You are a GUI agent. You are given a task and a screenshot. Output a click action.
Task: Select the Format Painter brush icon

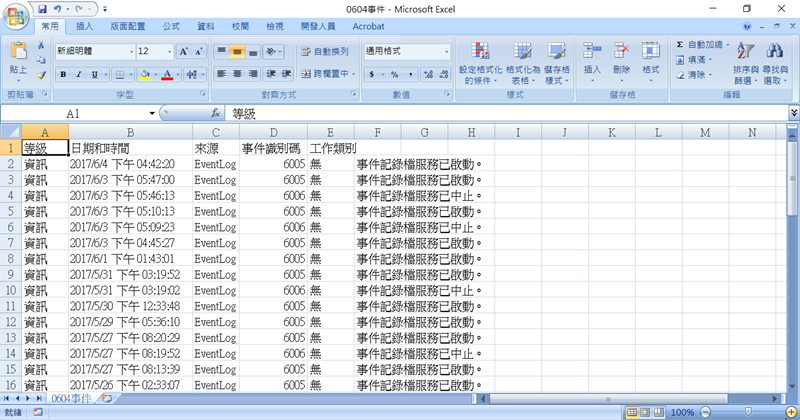41,75
